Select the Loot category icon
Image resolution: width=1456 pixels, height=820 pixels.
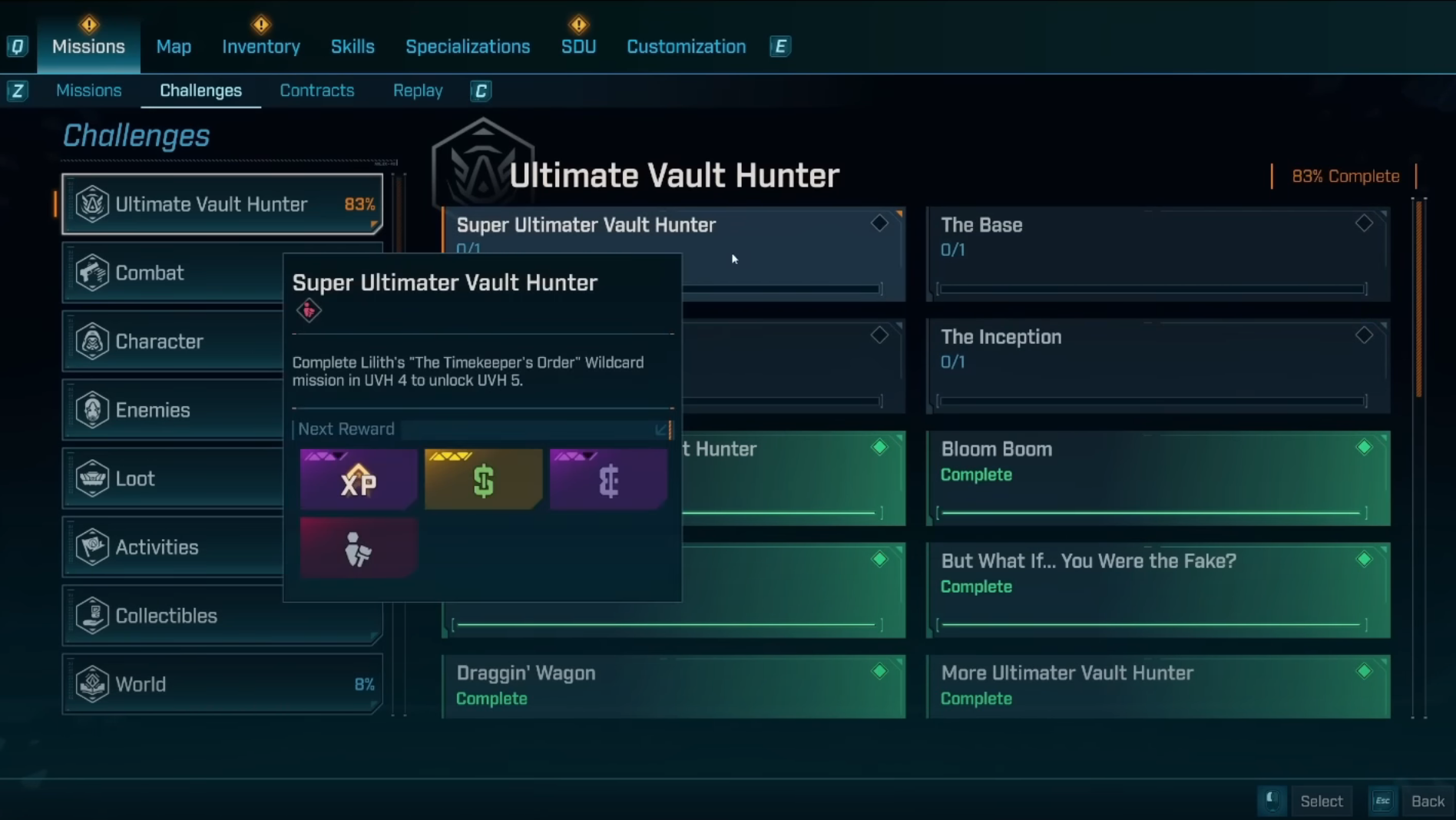click(92, 478)
